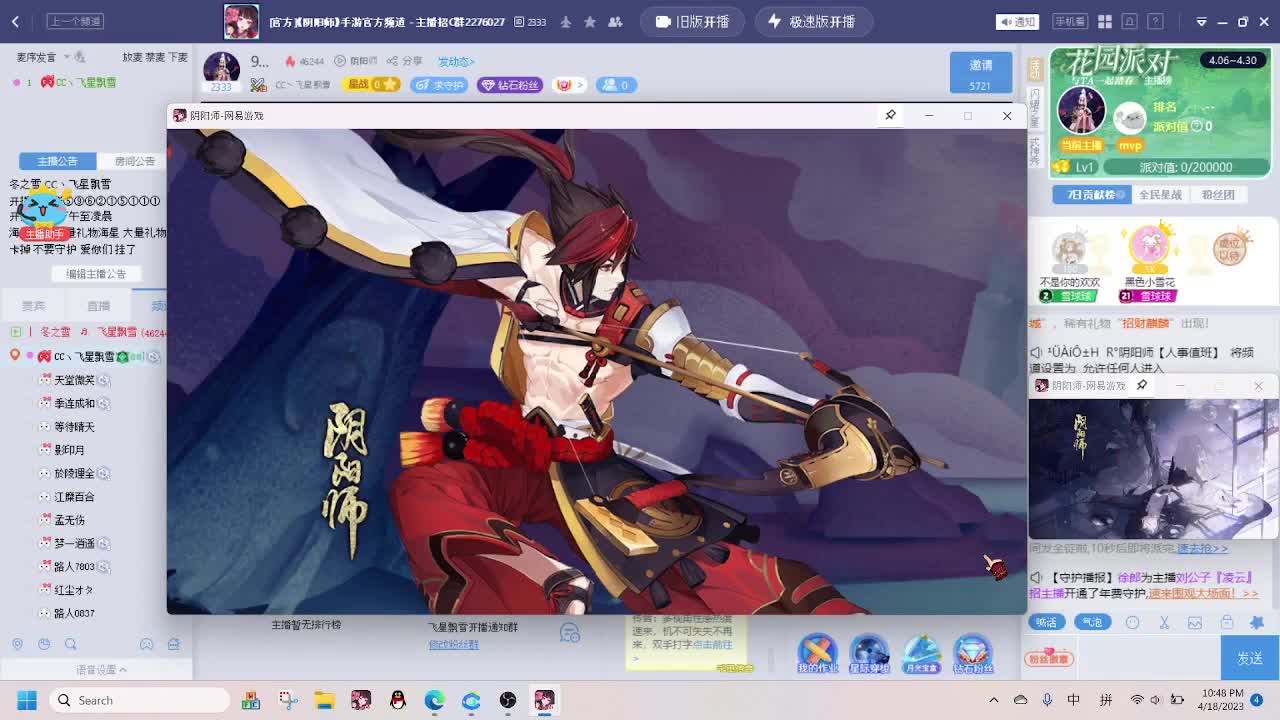
Task: Click inside the chat message input field
Action: click(1150, 657)
